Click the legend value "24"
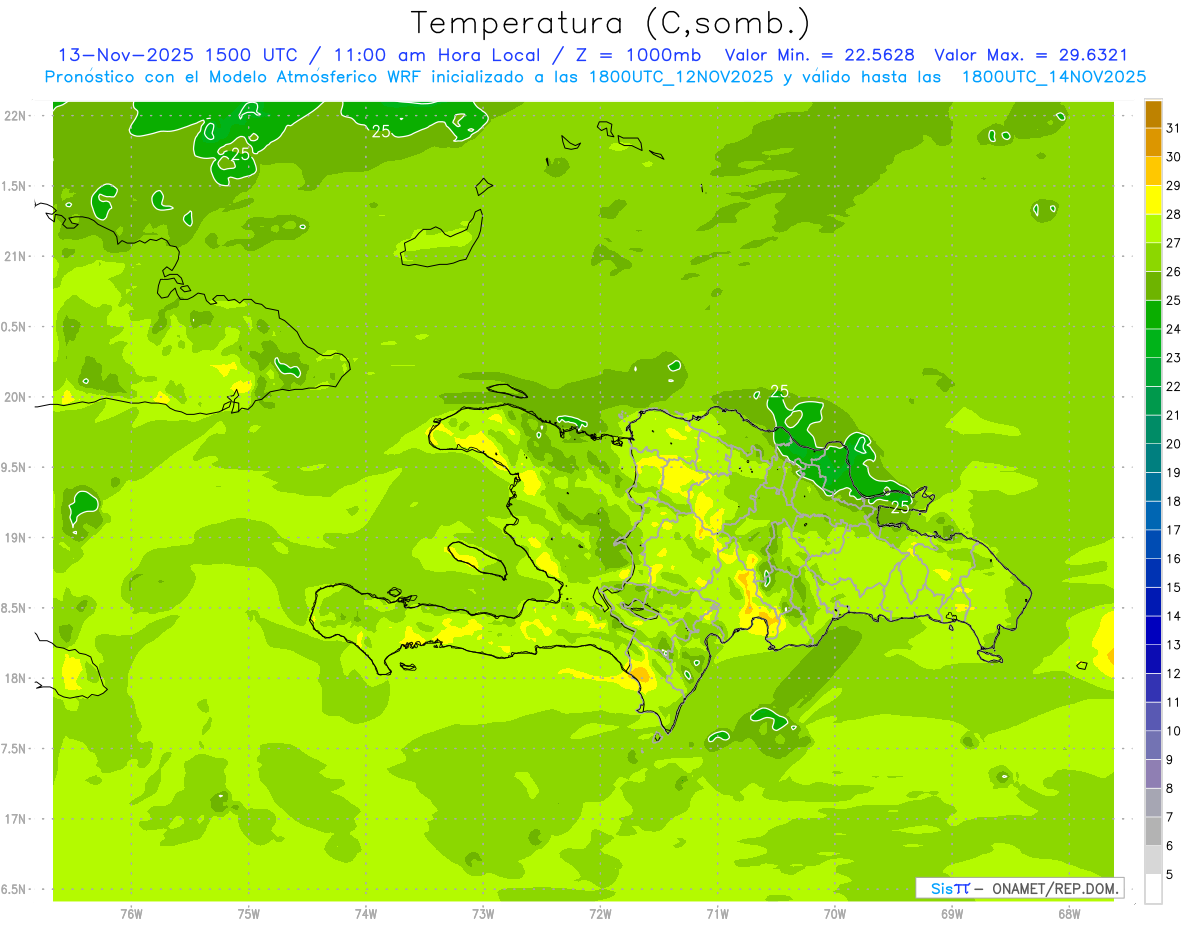Screen dimensions: 1200x927 1174,329
